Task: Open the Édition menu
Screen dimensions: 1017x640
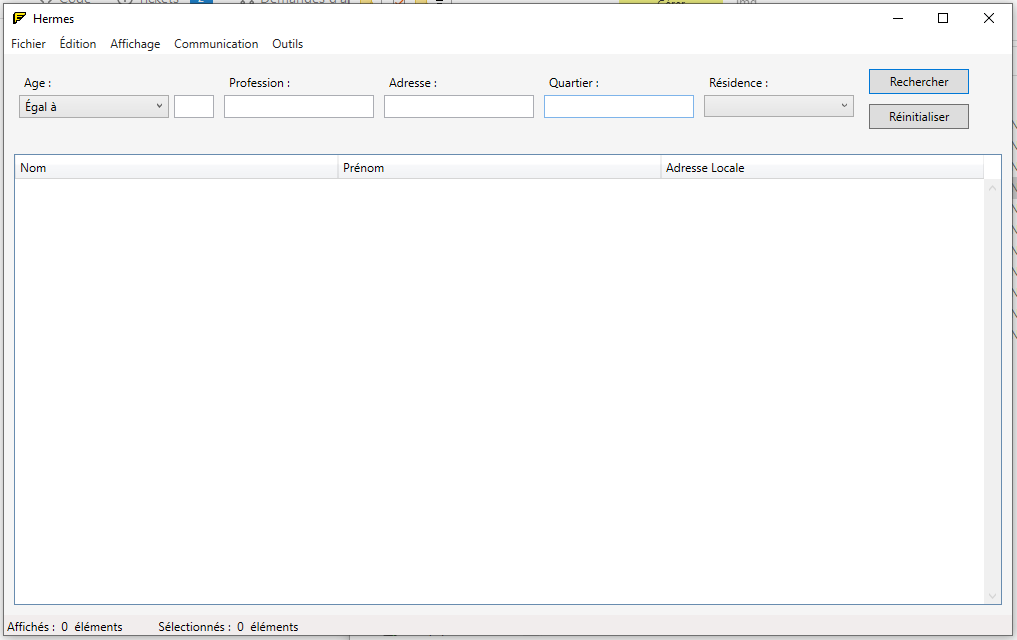Action: coord(78,44)
